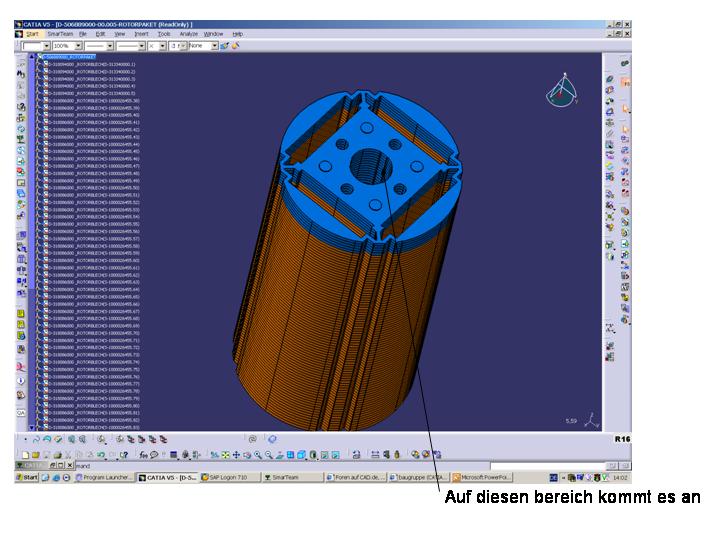Open the Analyze menu
Screen dimensions: 720x540
pos(188,34)
